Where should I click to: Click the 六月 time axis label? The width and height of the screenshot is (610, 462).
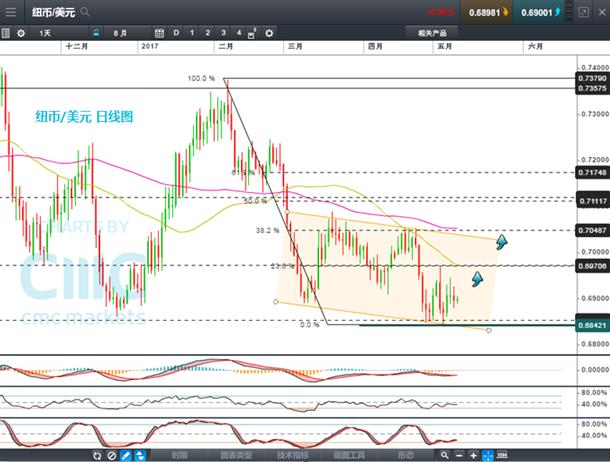[535, 46]
